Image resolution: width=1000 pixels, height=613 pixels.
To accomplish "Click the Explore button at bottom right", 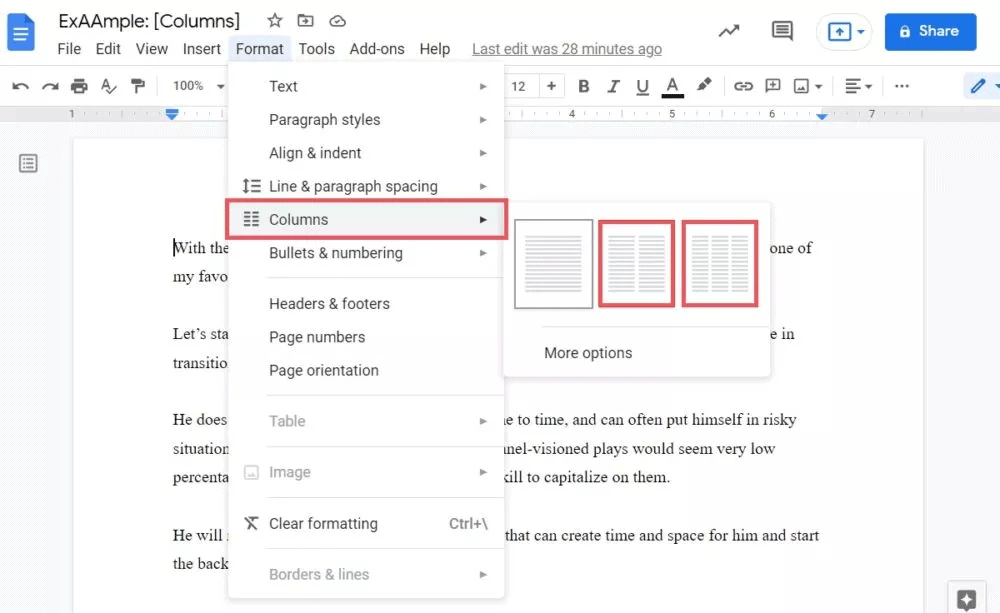I will [x=966, y=600].
